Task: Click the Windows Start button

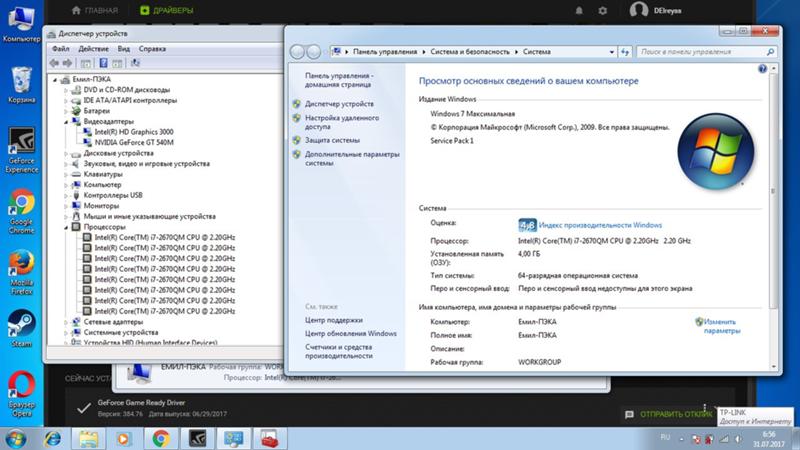Action: tap(16, 439)
